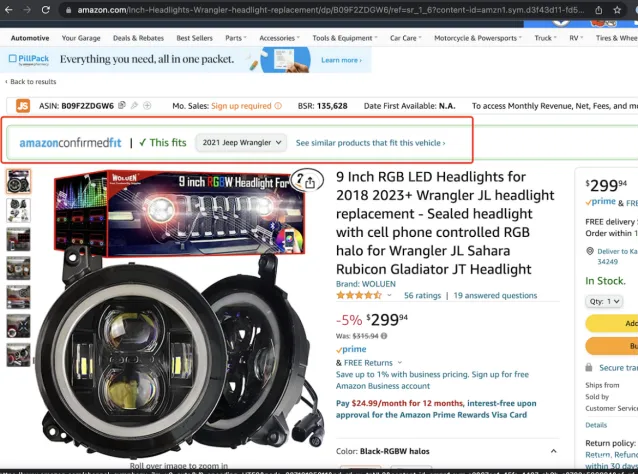Bookmark page with the star icon
The height and width of the screenshot is (474, 639).
617,10
